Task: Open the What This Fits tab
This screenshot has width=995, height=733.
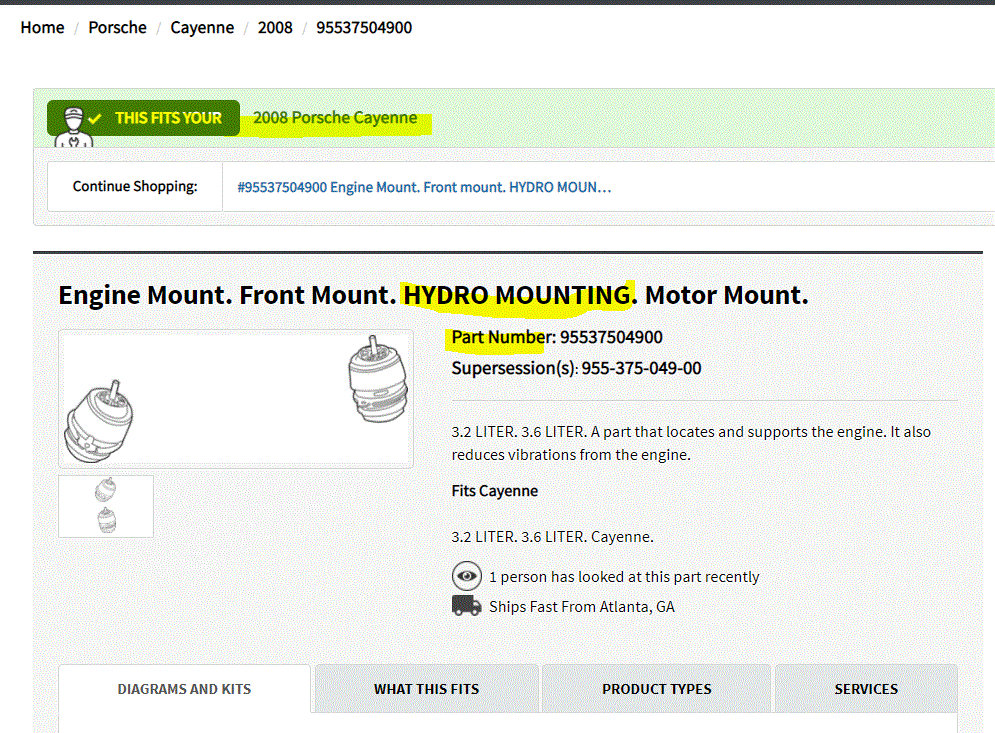Action: coord(426,689)
